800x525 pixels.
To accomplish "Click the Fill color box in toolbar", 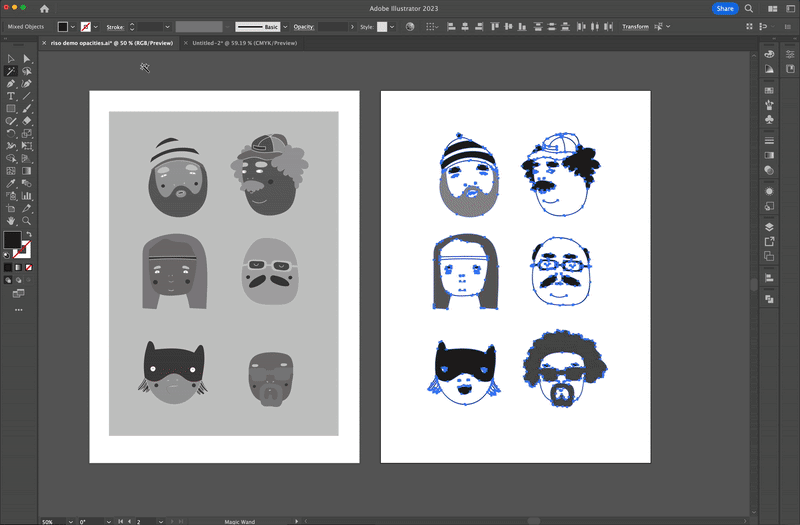I will coord(12,240).
